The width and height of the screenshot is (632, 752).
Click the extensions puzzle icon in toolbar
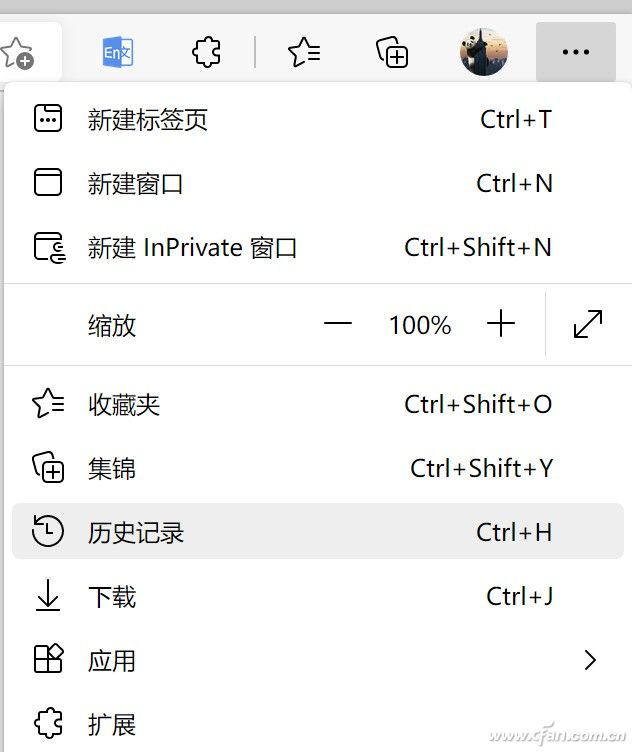click(206, 52)
